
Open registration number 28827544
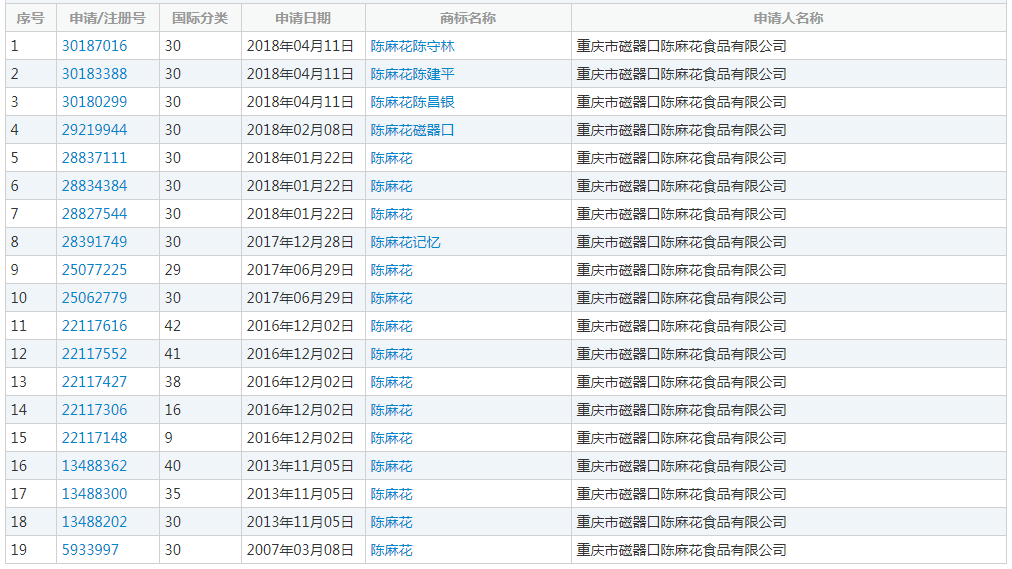click(x=94, y=214)
